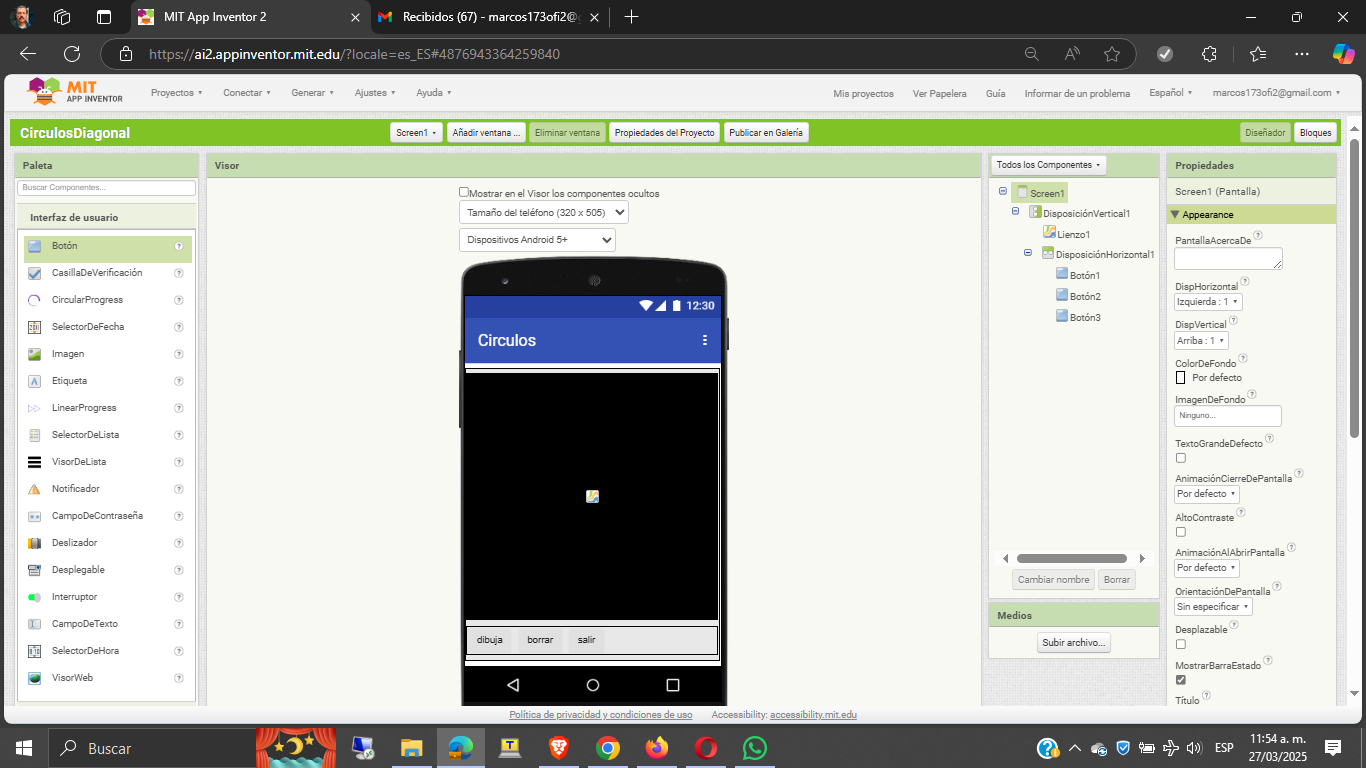Viewport: 1366px width, 768px height.
Task: Open the phone size dropdown
Action: tap(544, 212)
